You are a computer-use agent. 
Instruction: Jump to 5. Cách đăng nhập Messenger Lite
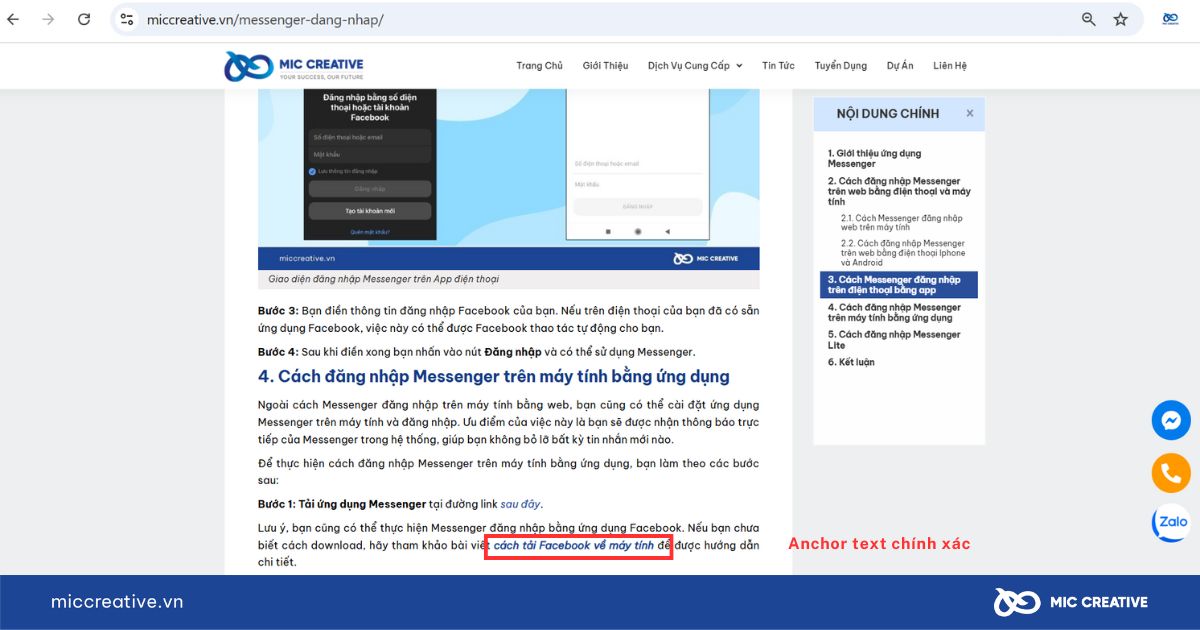[894, 340]
